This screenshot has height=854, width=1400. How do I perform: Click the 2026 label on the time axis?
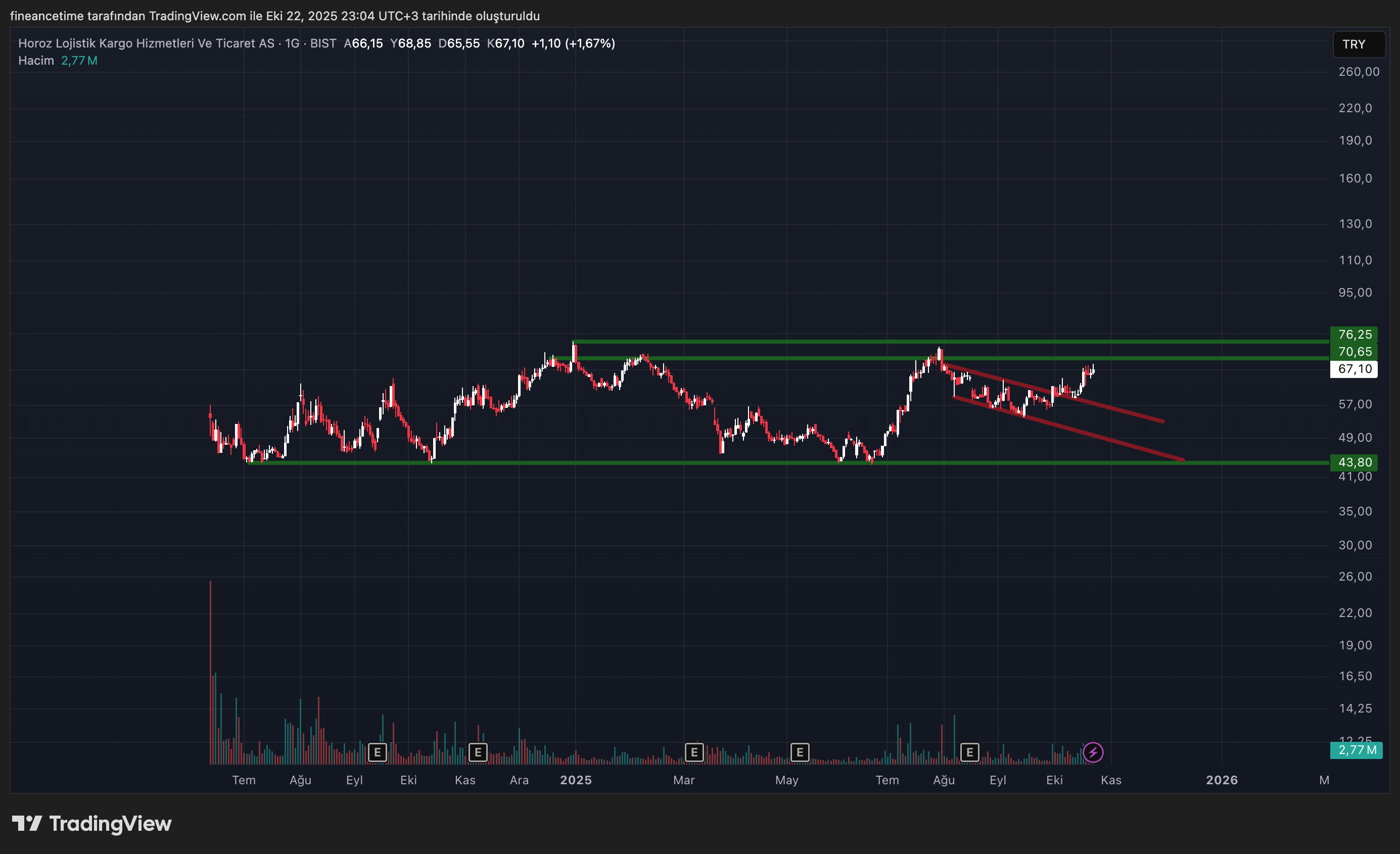click(1222, 780)
